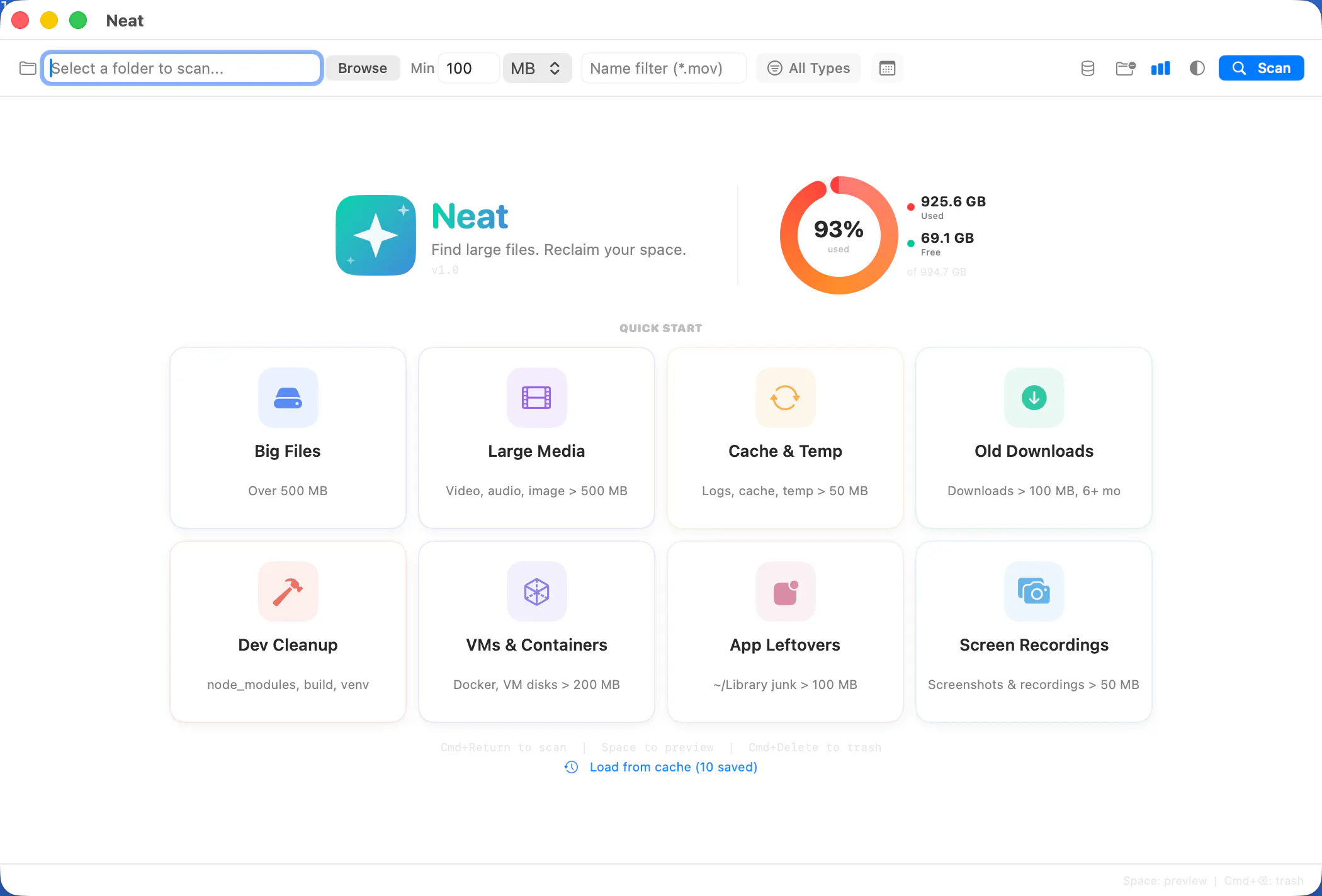Click the App Leftovers badge icon
1322x896 pixels.
[x=785, y=591]
